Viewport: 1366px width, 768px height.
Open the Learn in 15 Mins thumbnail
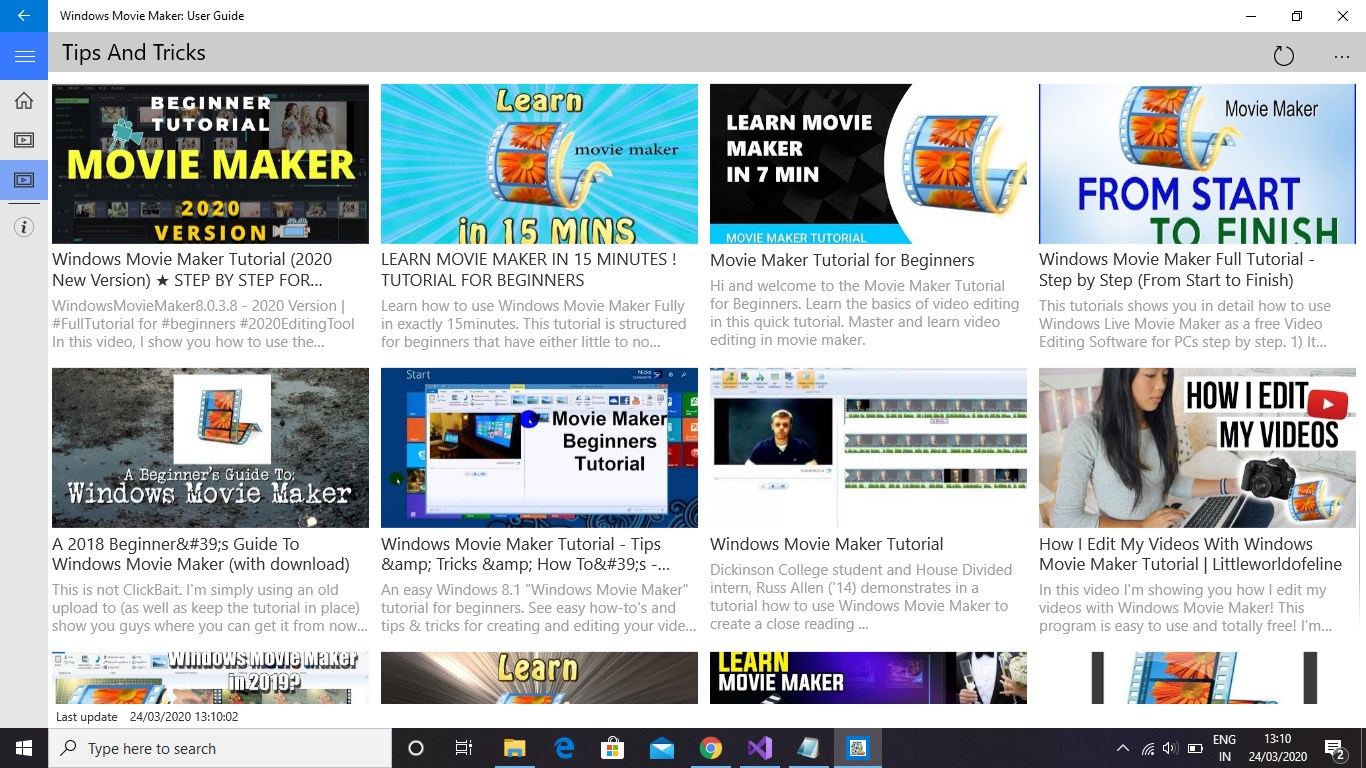pyautogui.click(x=539, y=164)
